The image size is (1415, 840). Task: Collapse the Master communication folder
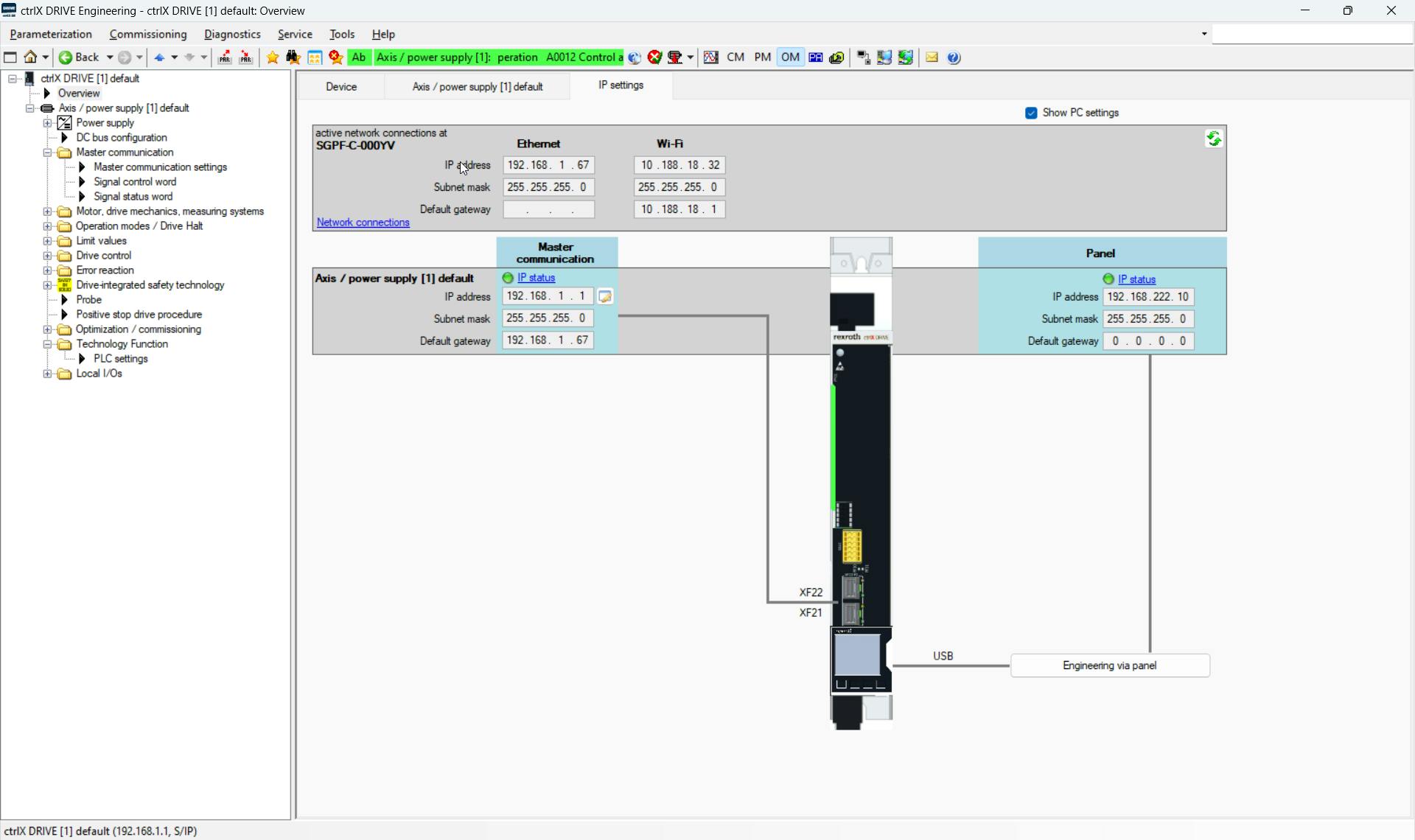[x=47, y=153]
